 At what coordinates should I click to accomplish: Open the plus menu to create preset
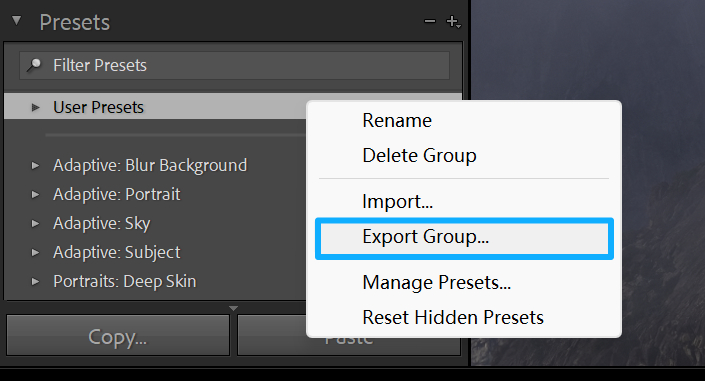pos(453,22)
